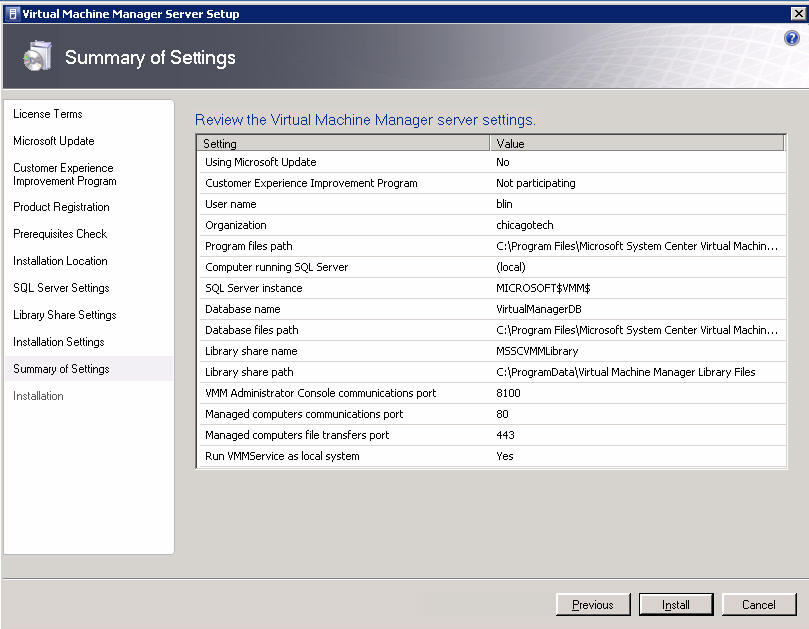Open the Product Registration step
Viewport: 809px width, 629px height.
pyautogui.click(x=61, y=207)
